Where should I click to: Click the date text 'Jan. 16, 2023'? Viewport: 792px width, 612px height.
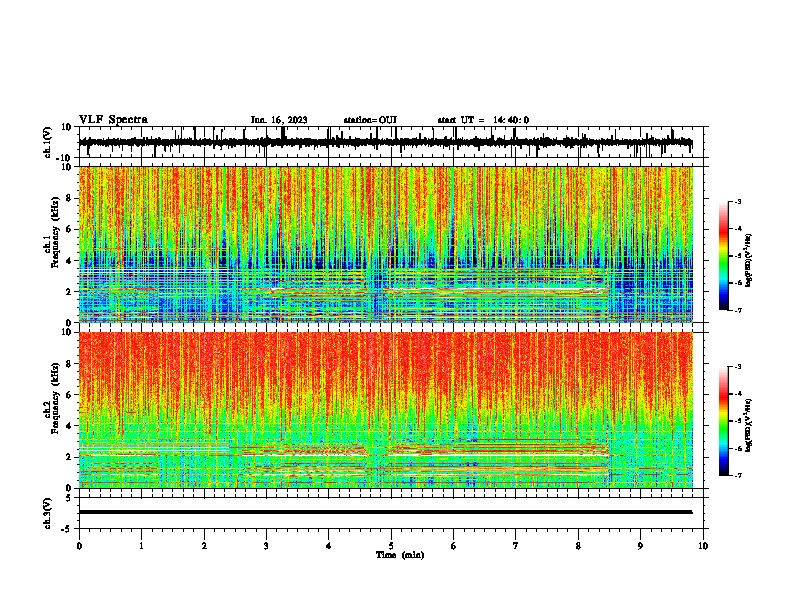click(279, 120)
